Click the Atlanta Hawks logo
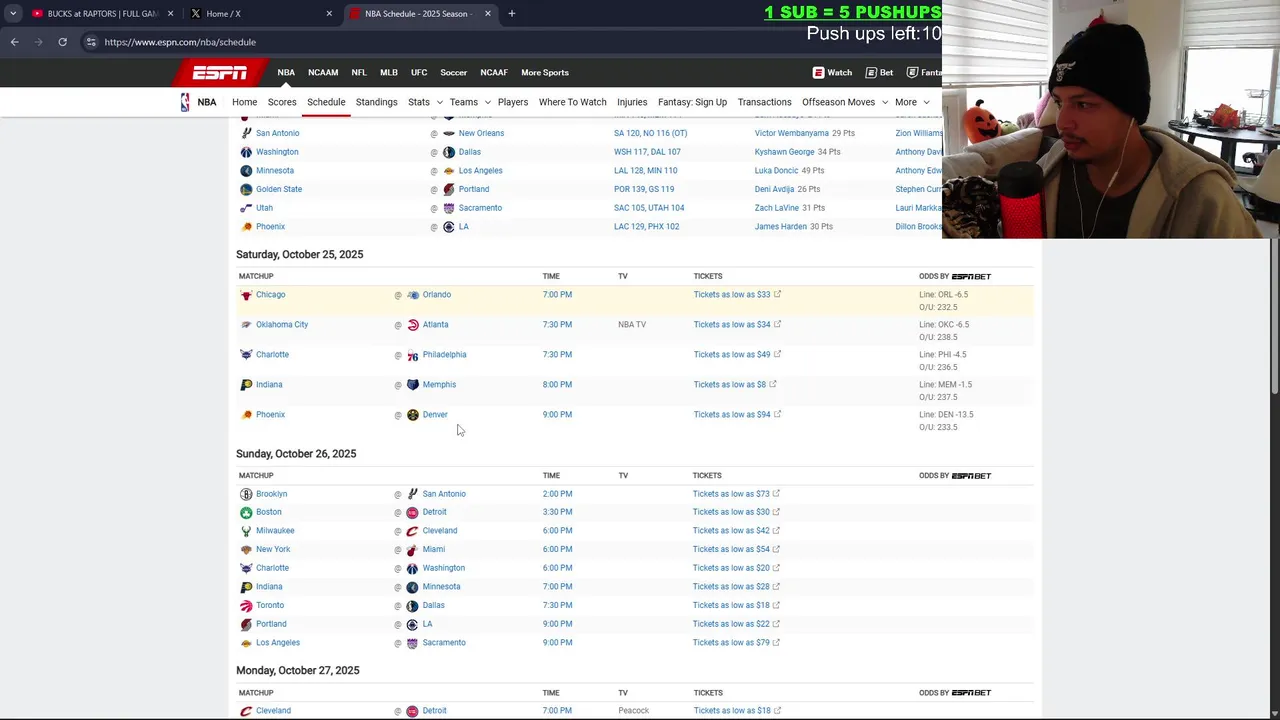This screenshot has width=1280, height=720. click(413, 325)
